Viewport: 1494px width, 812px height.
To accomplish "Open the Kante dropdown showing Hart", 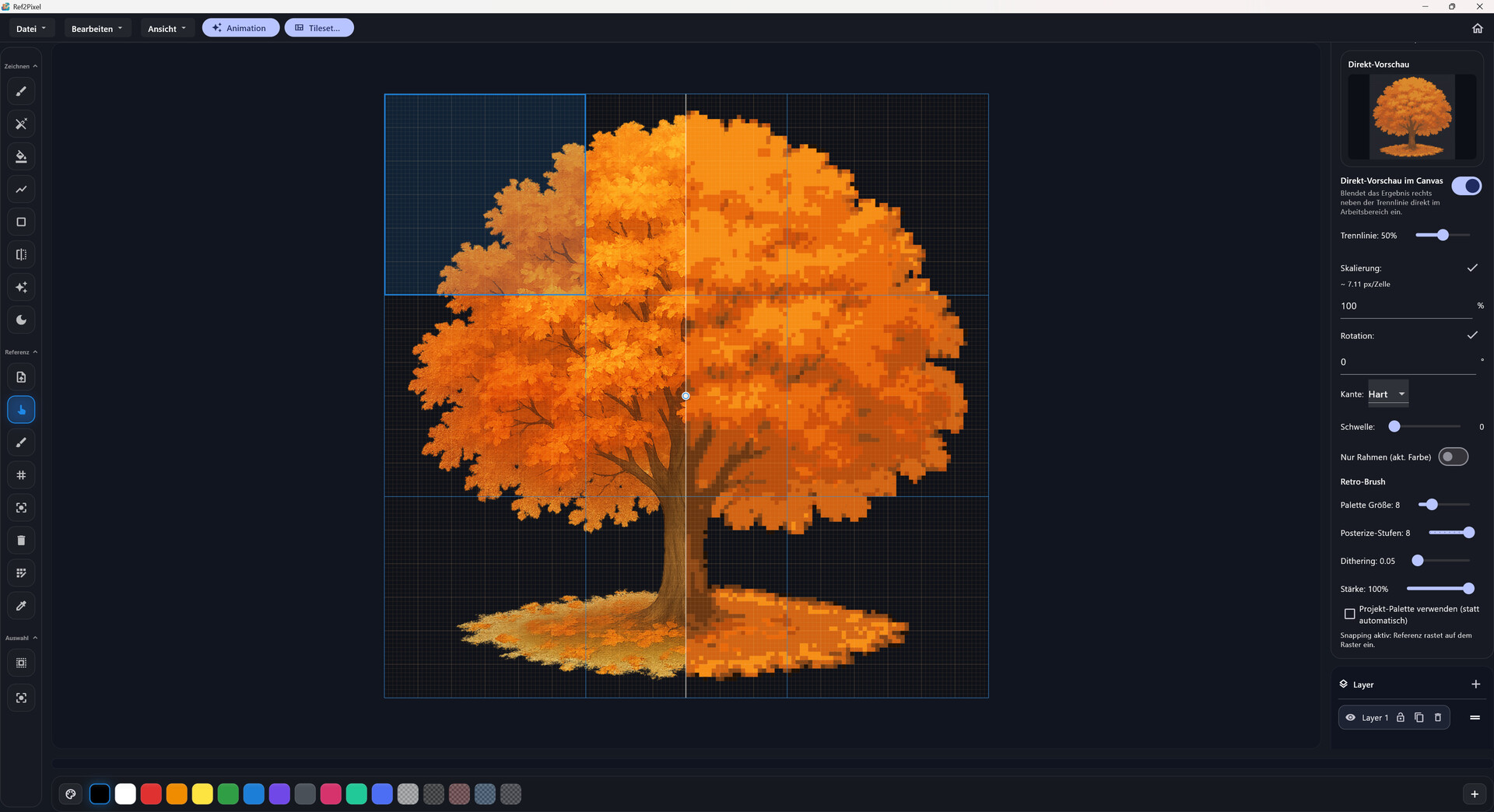I will click(x=1387, y=394).
